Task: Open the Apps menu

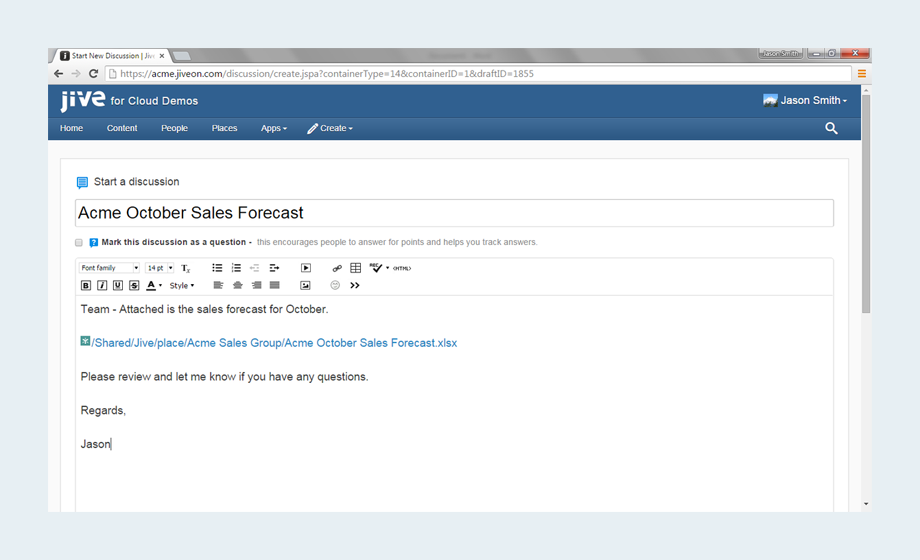Action: (273, 128)
